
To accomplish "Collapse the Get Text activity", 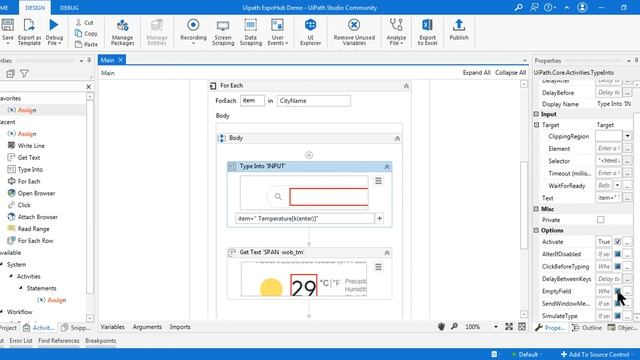I will [387, 253].
